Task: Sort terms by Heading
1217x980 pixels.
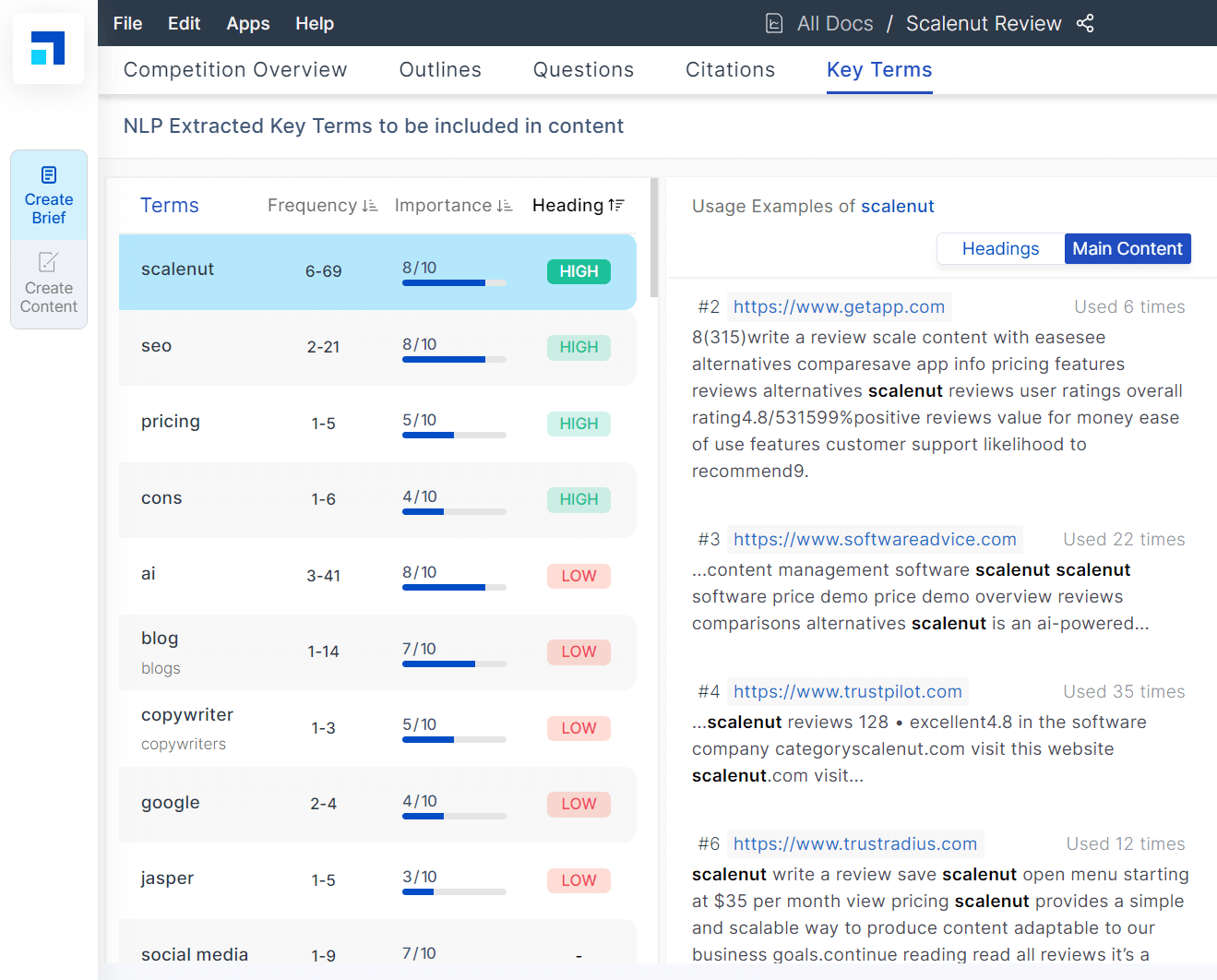Action: (x=579, y=206)
